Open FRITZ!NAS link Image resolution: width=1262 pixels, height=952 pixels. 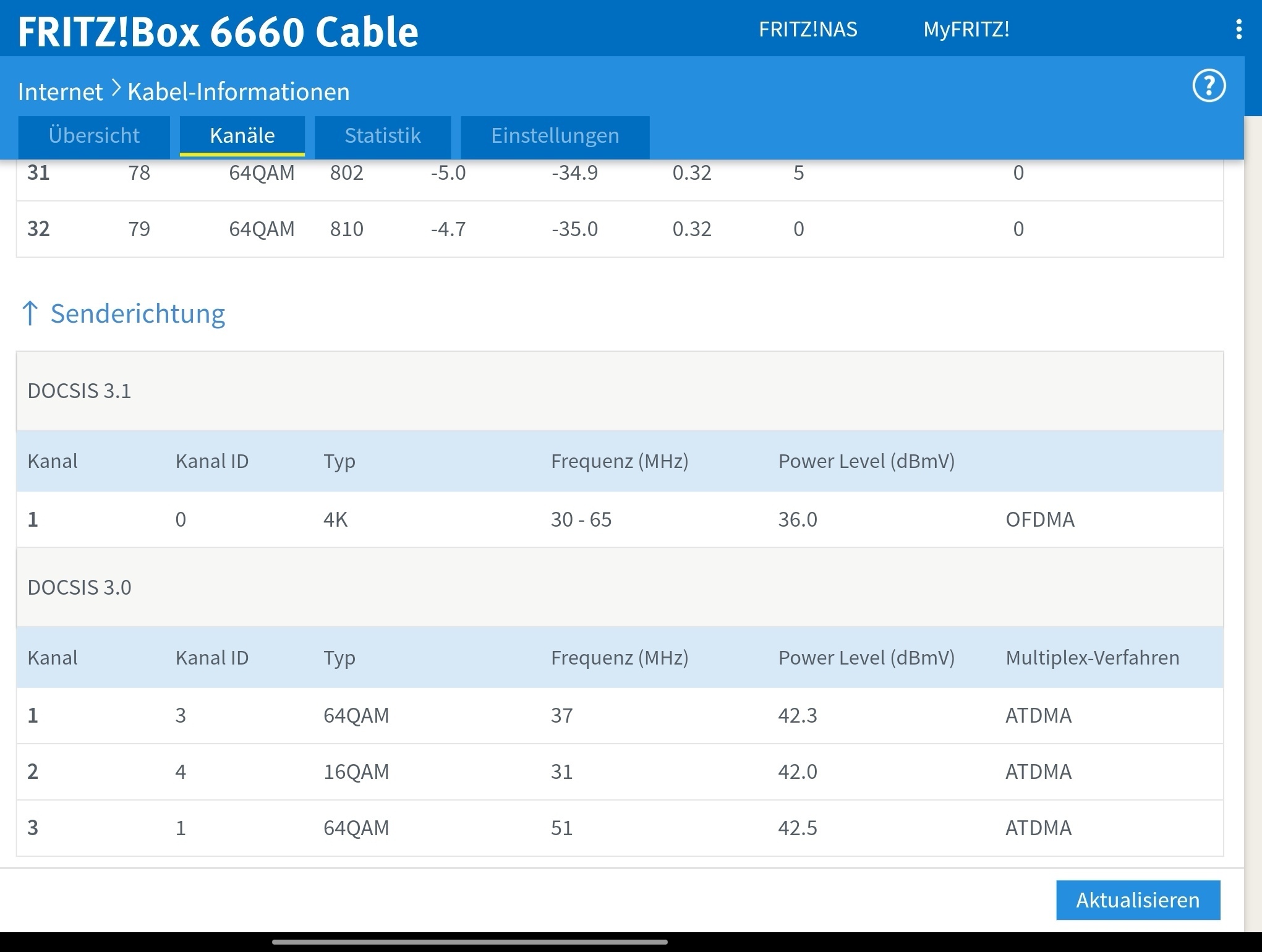808,29
